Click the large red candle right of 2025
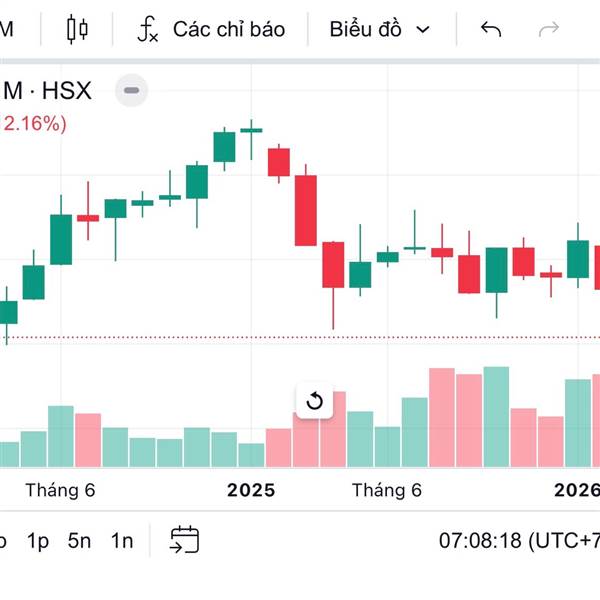The width and height of the screenshot is (600, 600). point(305,210)
